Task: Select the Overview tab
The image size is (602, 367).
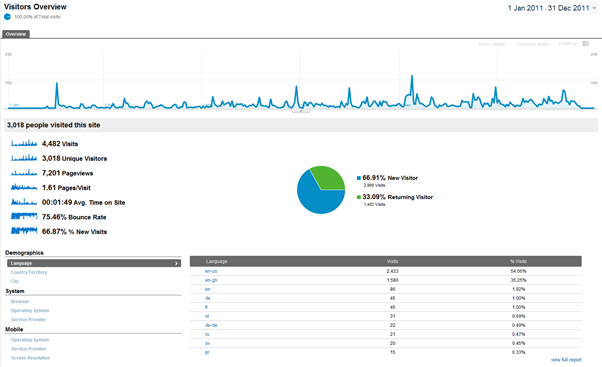Action: (16, 34)
